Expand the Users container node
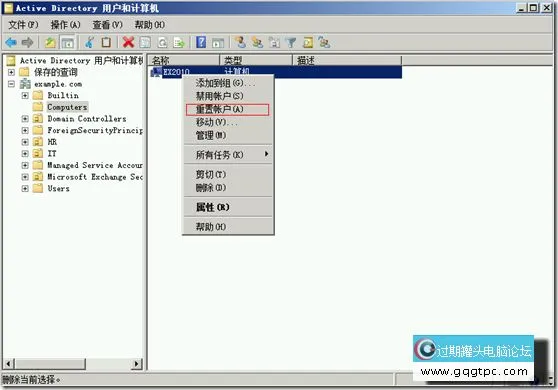The height and width of the screenshot is (390, 558). click(x=25, y=188)
